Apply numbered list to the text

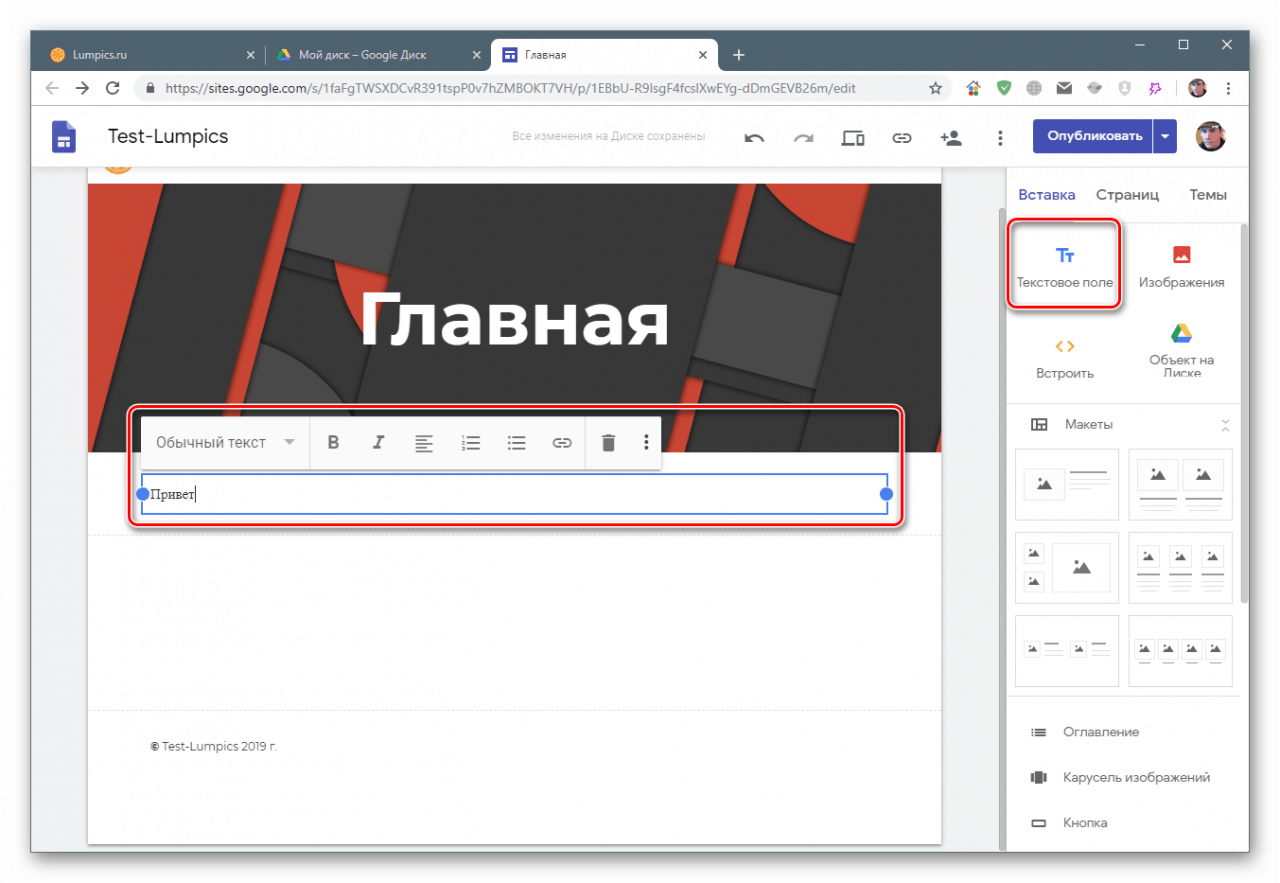(471, 442)
